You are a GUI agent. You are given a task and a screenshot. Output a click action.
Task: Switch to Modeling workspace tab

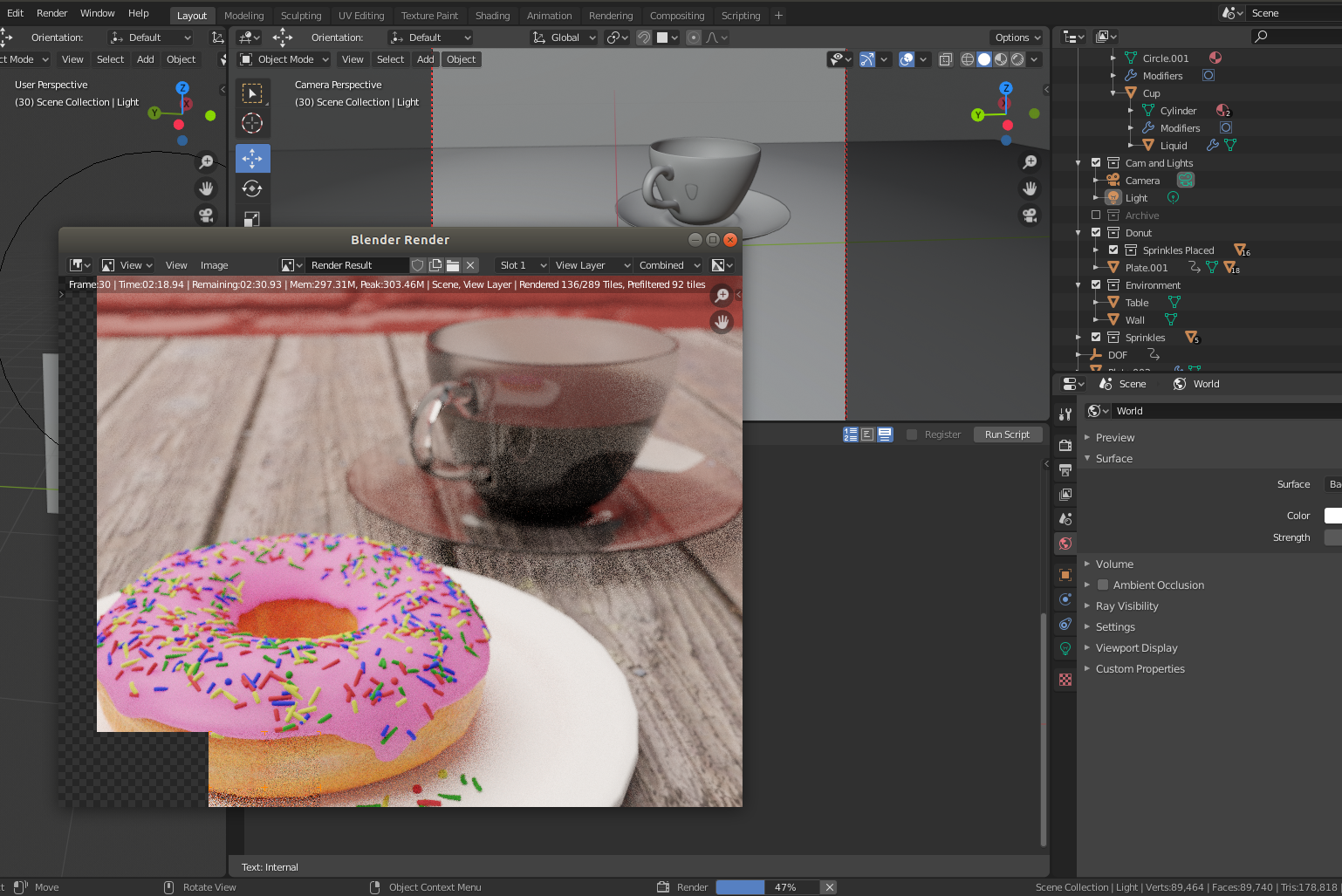[243, 16]
